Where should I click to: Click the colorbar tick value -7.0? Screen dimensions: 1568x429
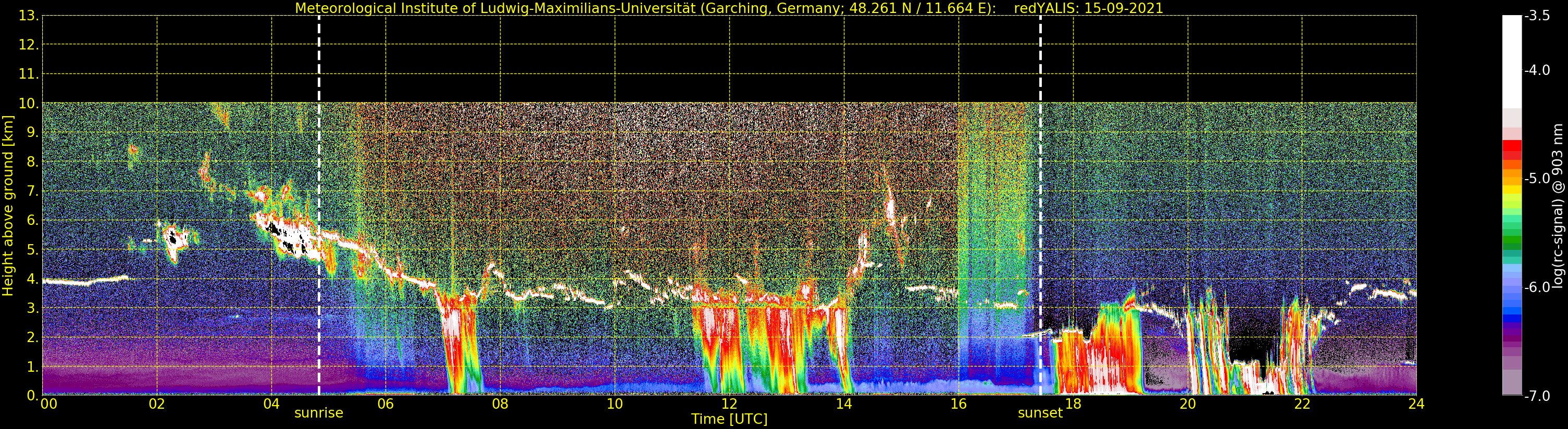(1537, 396)
